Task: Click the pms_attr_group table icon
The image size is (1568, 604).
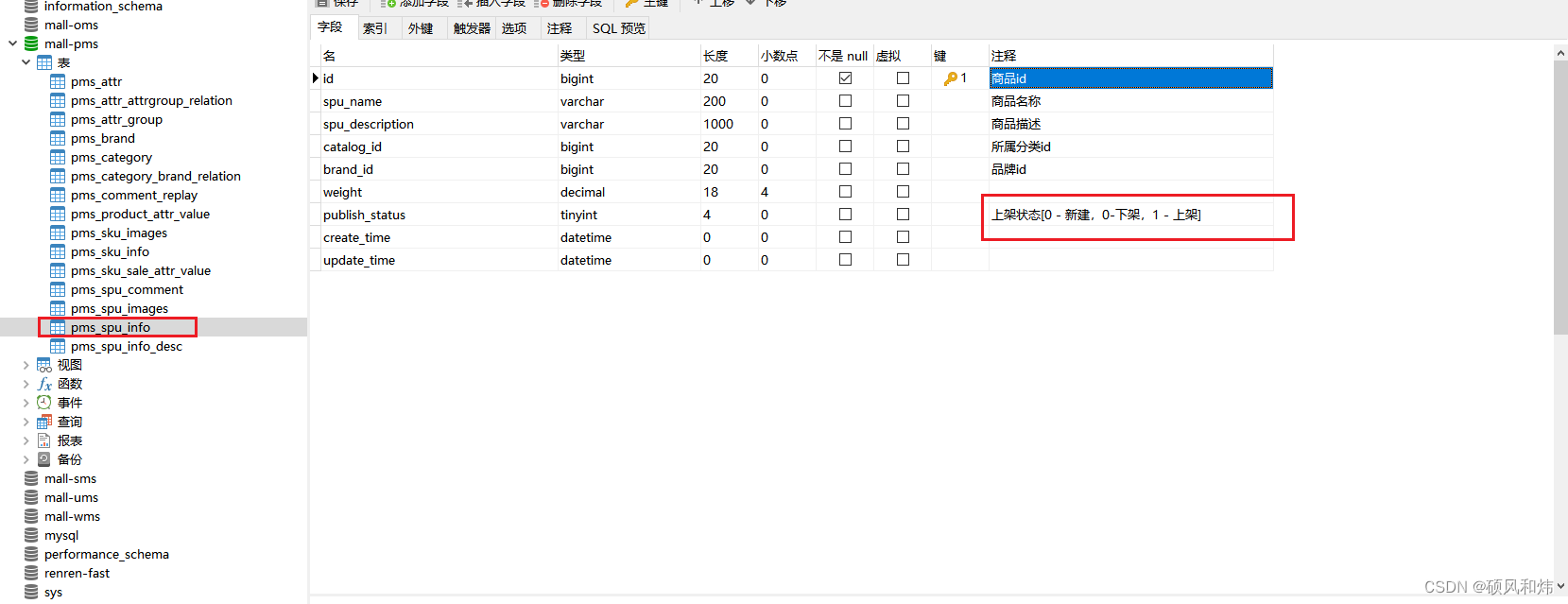Action: (x=58, y=119)
